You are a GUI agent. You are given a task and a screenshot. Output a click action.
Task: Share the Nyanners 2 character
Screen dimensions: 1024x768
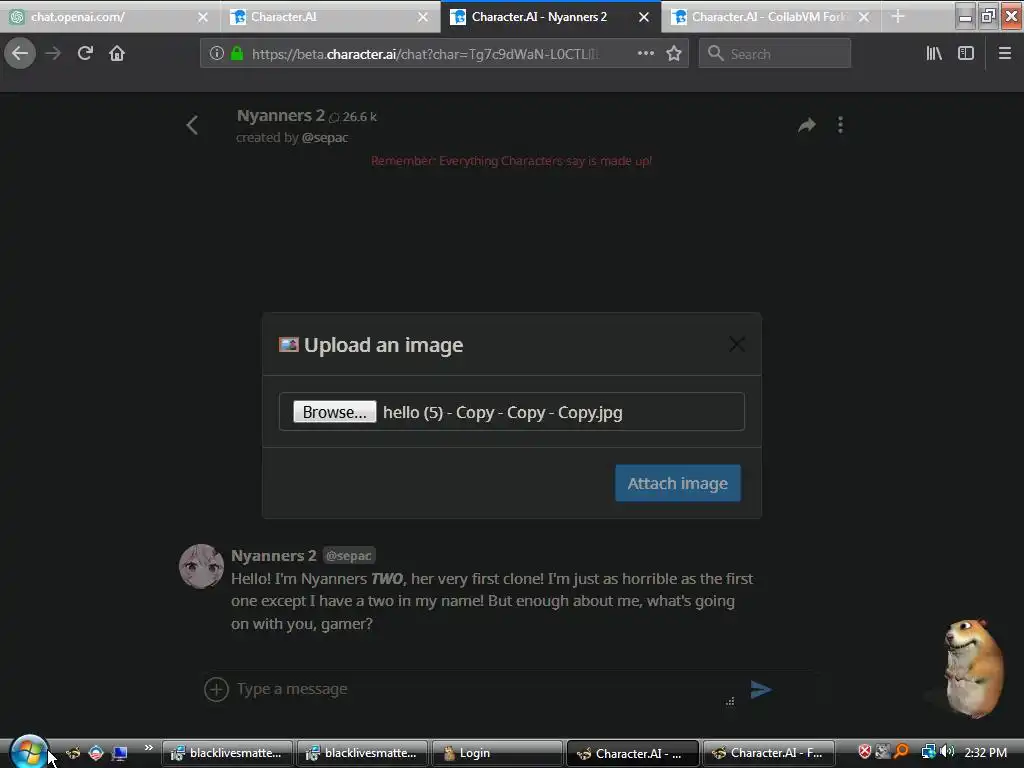tap(807, 125)
